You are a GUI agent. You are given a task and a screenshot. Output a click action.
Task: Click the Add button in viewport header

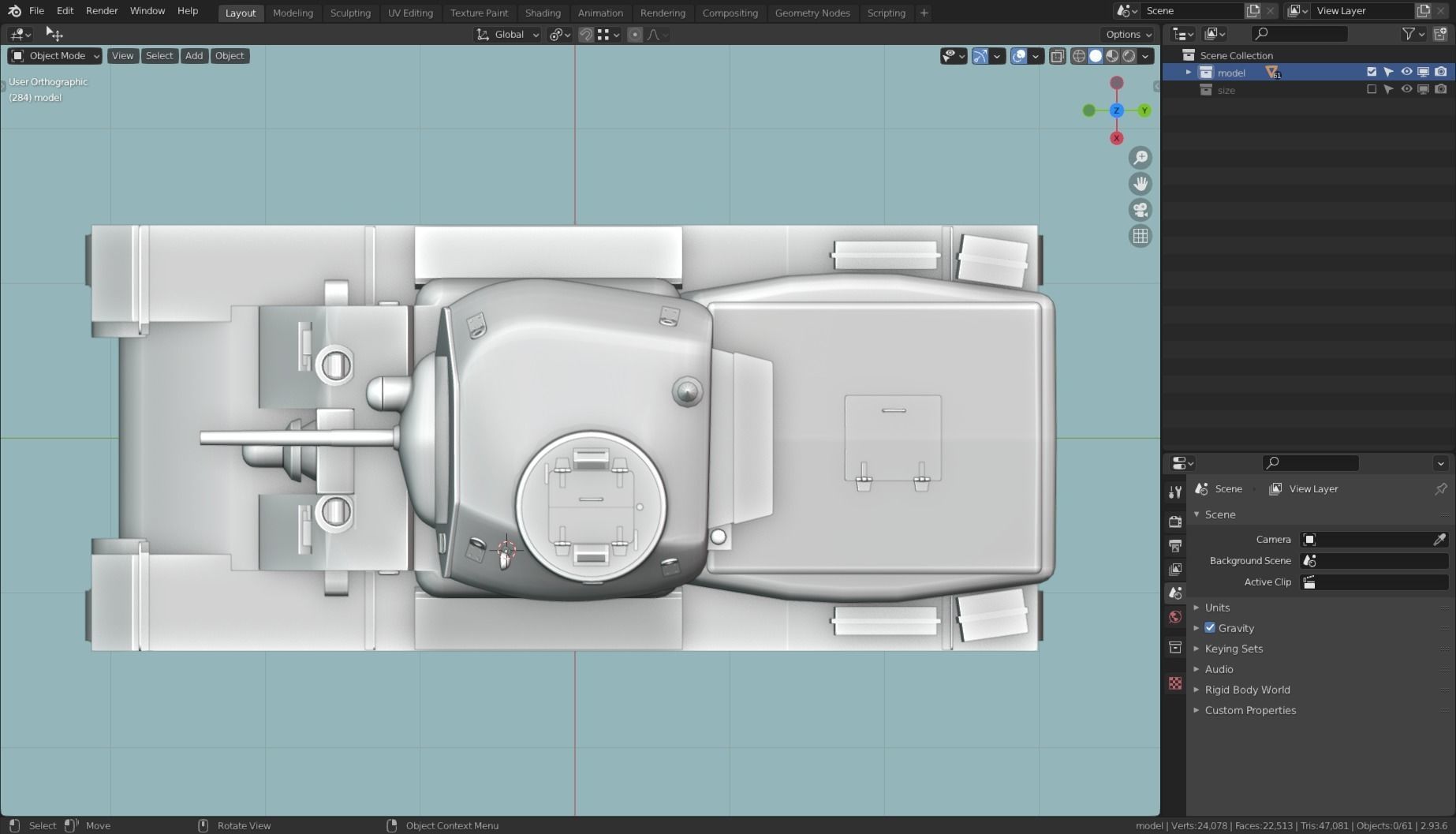pyautogui.click(x=194, y=56)
